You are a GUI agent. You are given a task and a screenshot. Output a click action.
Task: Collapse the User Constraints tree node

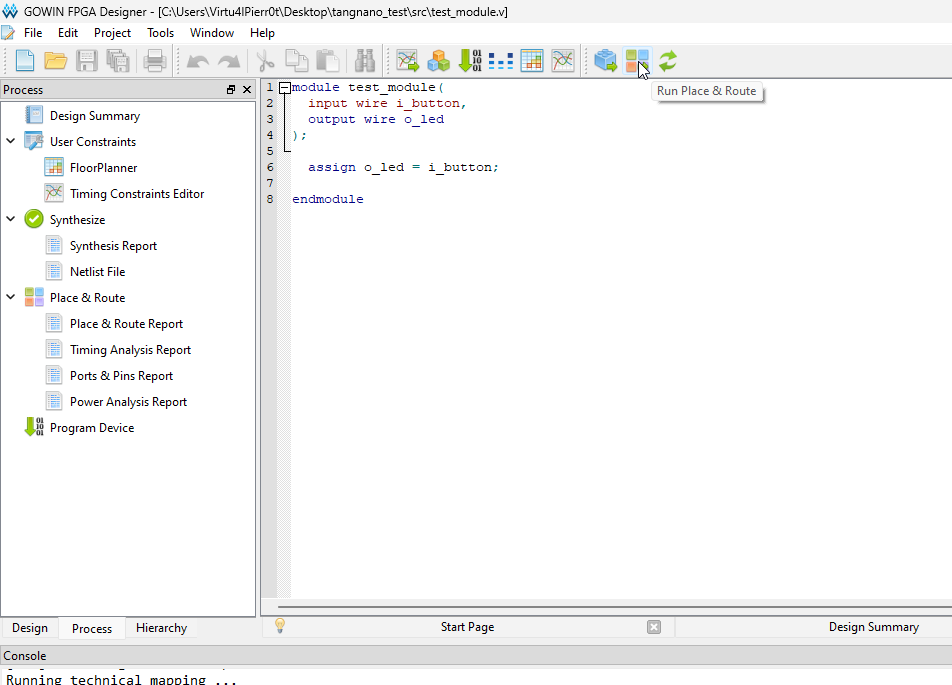[x=11, y=141]
